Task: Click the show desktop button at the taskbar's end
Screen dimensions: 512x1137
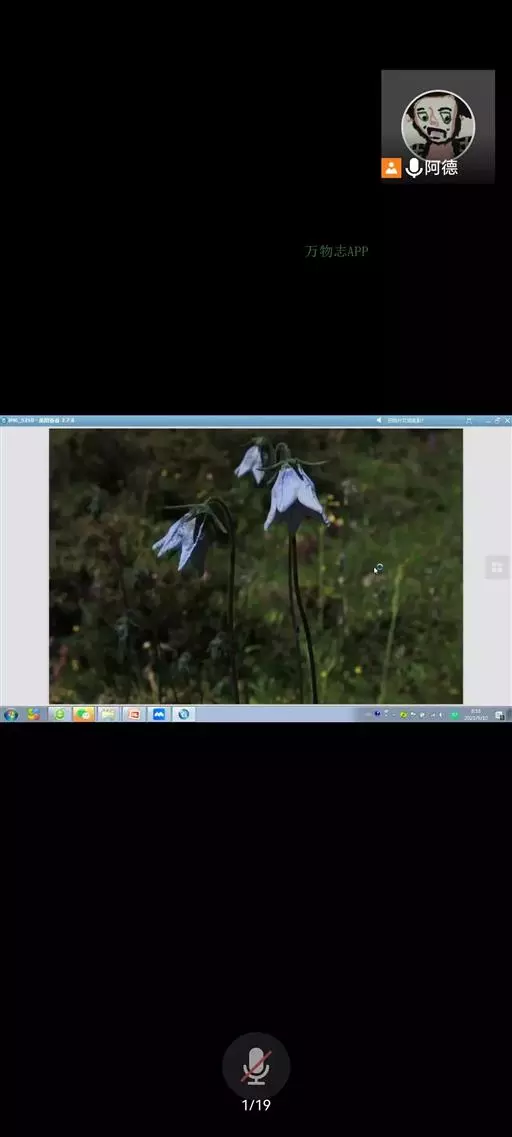Action: [500, 714]
